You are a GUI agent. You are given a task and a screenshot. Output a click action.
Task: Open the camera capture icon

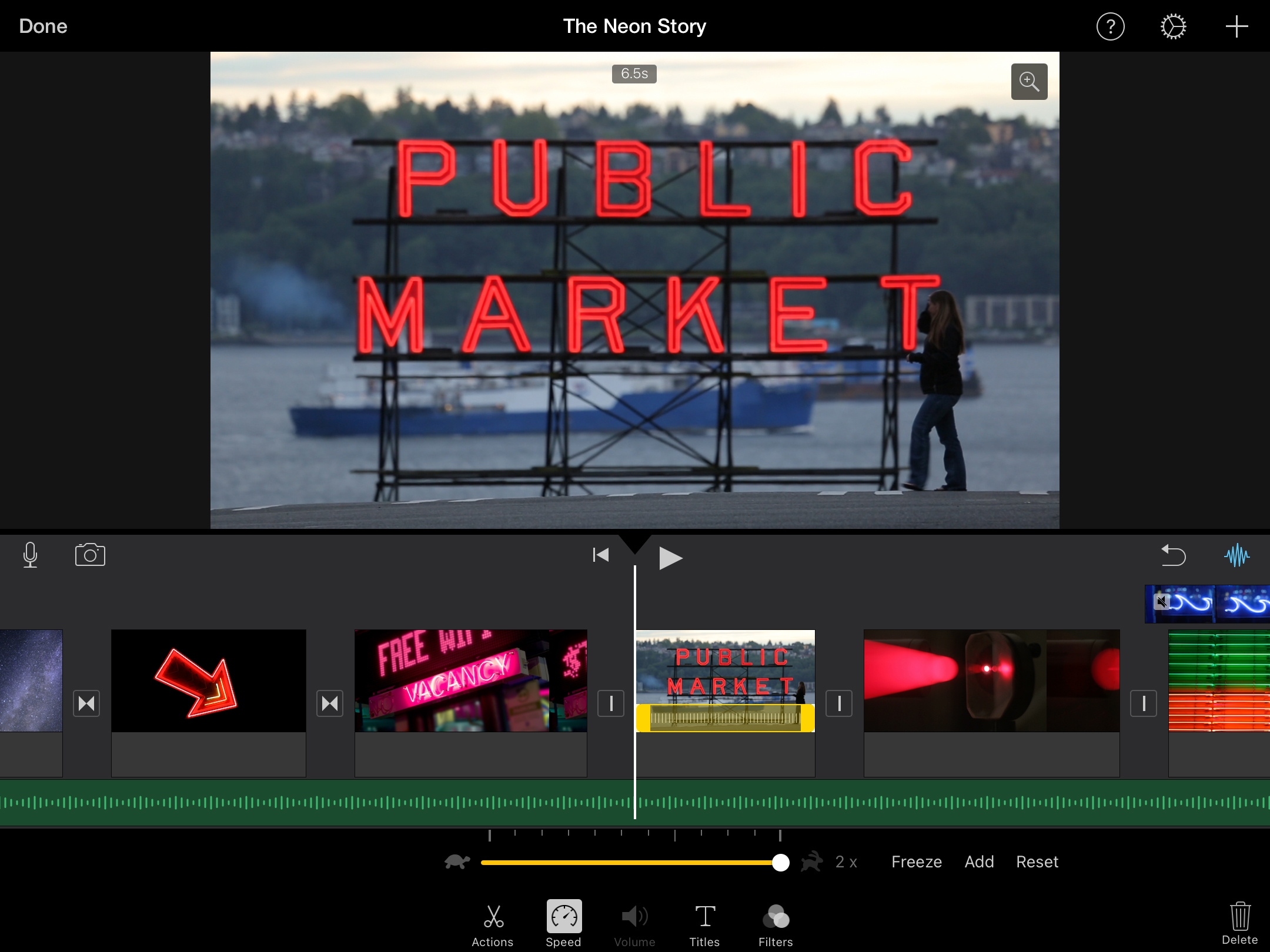[x=90, y=555]
